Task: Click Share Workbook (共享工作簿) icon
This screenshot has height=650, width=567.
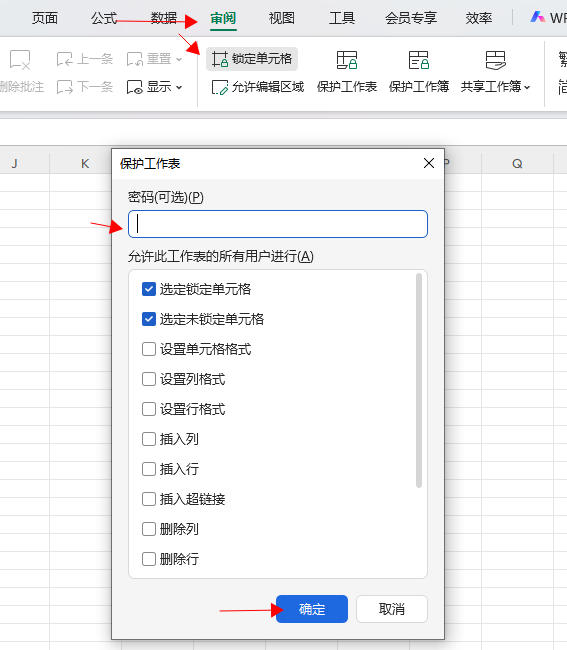Action: coord(495,60)
